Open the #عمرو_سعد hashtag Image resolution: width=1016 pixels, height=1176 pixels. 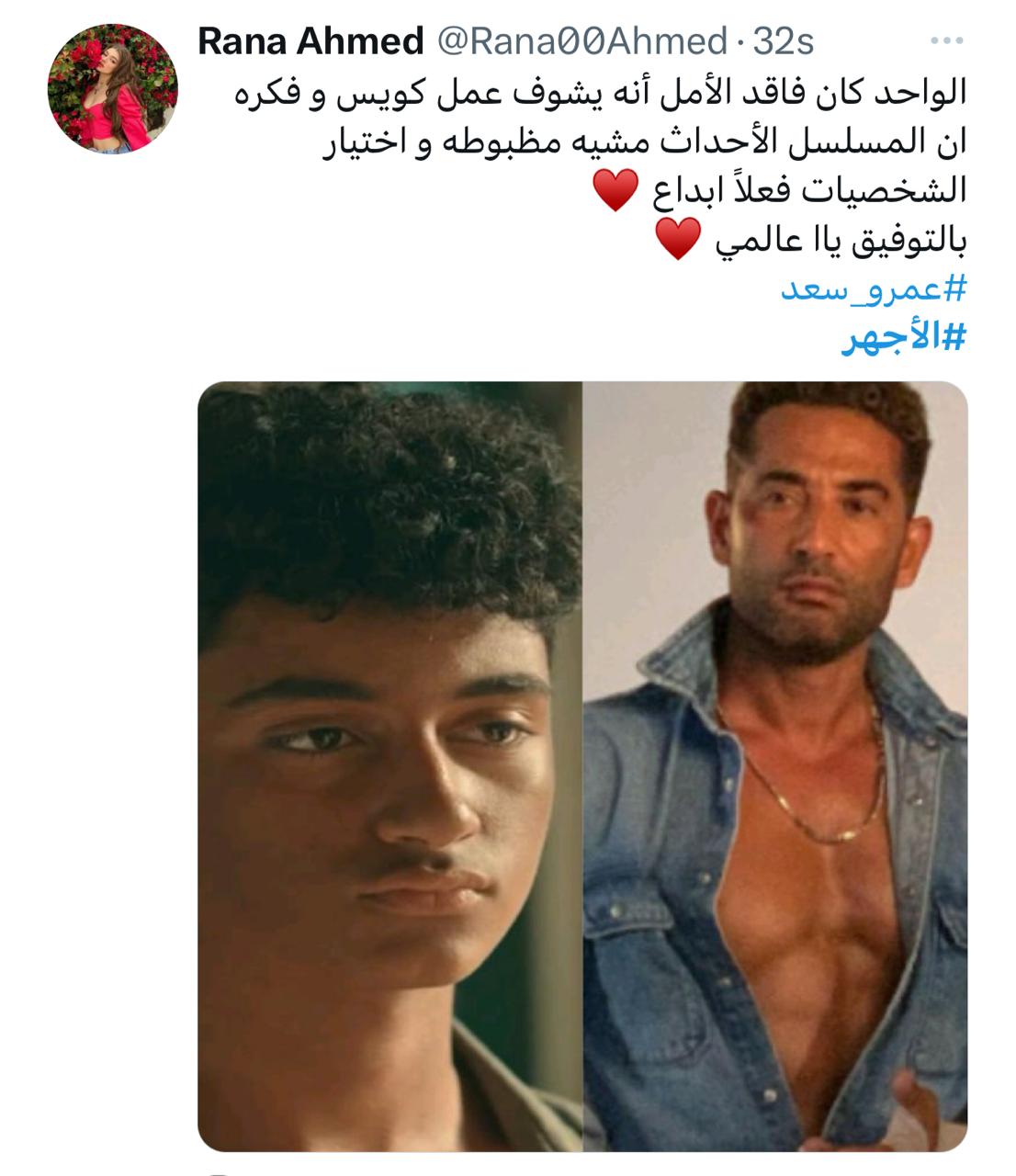[x=874, y=289]
